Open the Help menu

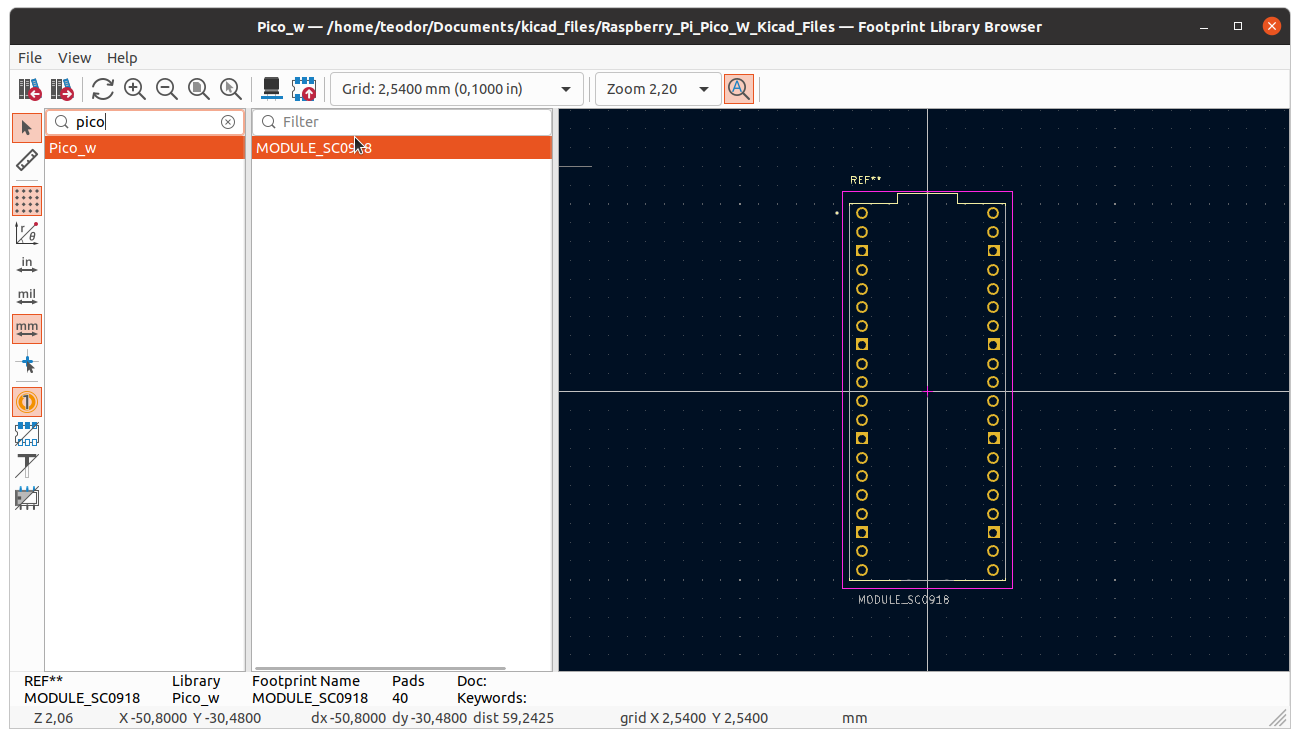(x=122, y=58)
